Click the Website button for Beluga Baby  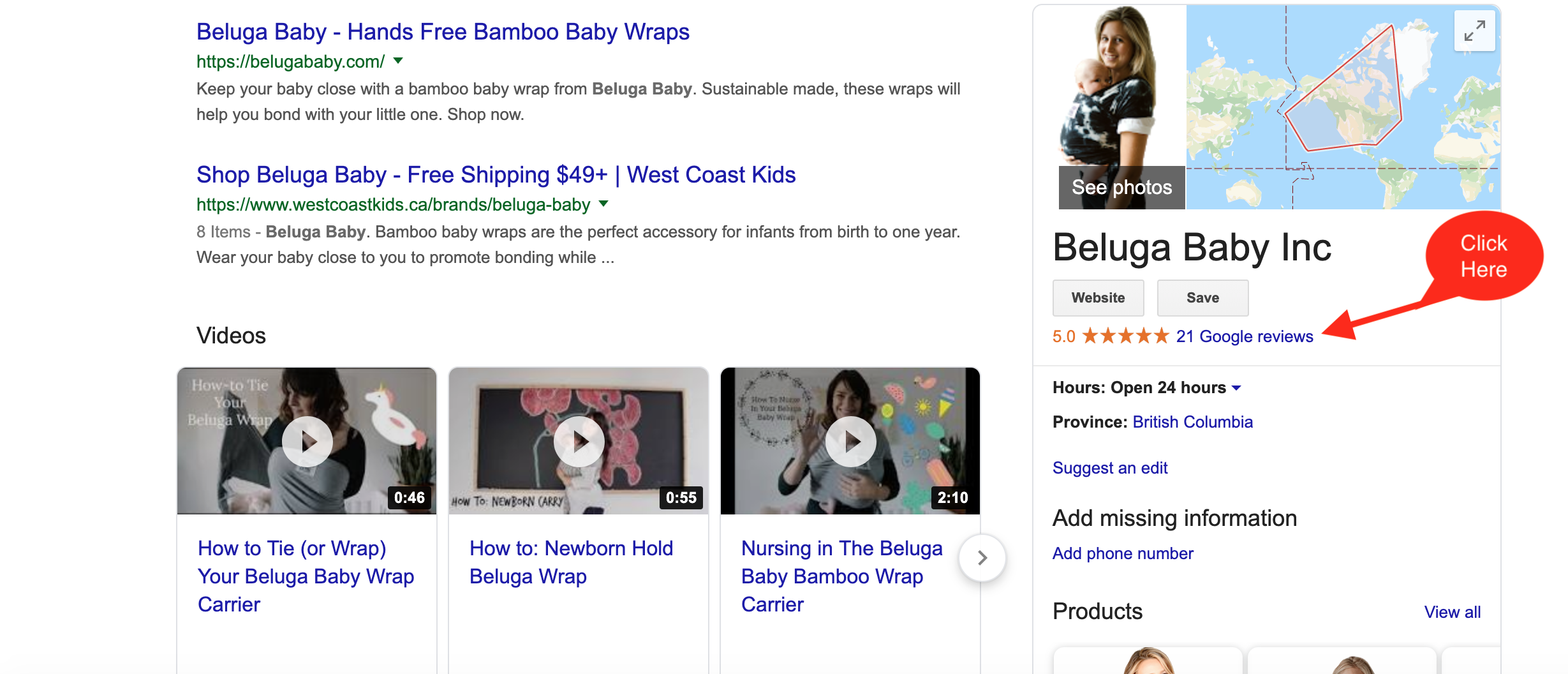tap(1098, 298)
